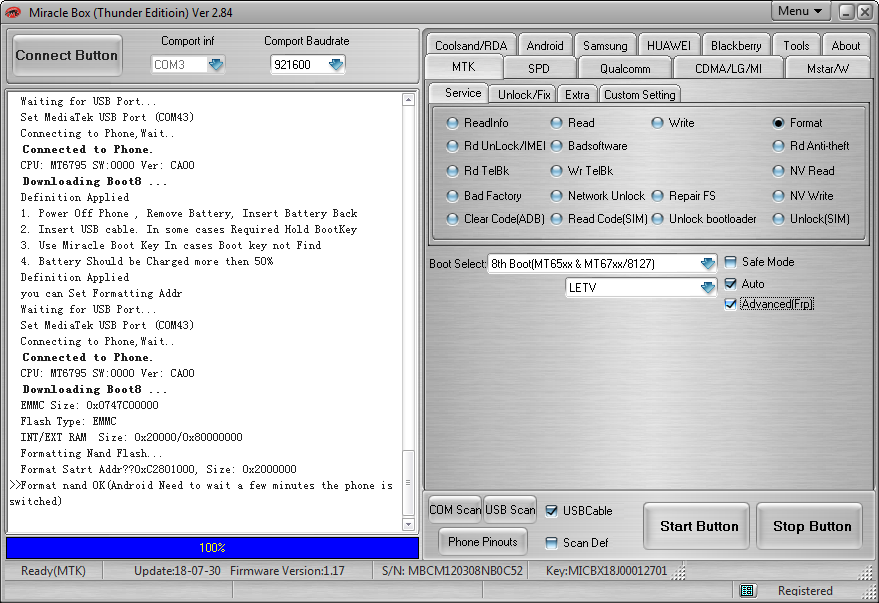The image size is (879, 603).
Task: Switch to the Samsung tab
Action: tap(605, 45)
